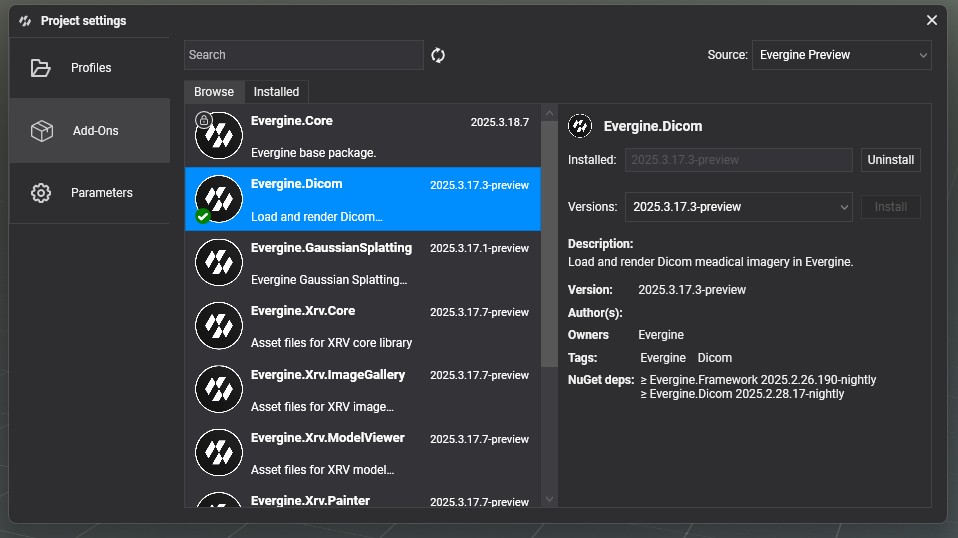Viewport: 958px width, 538px height.
Task: Click the Profiles folder icon in sidebar
Action: point(41,68)
